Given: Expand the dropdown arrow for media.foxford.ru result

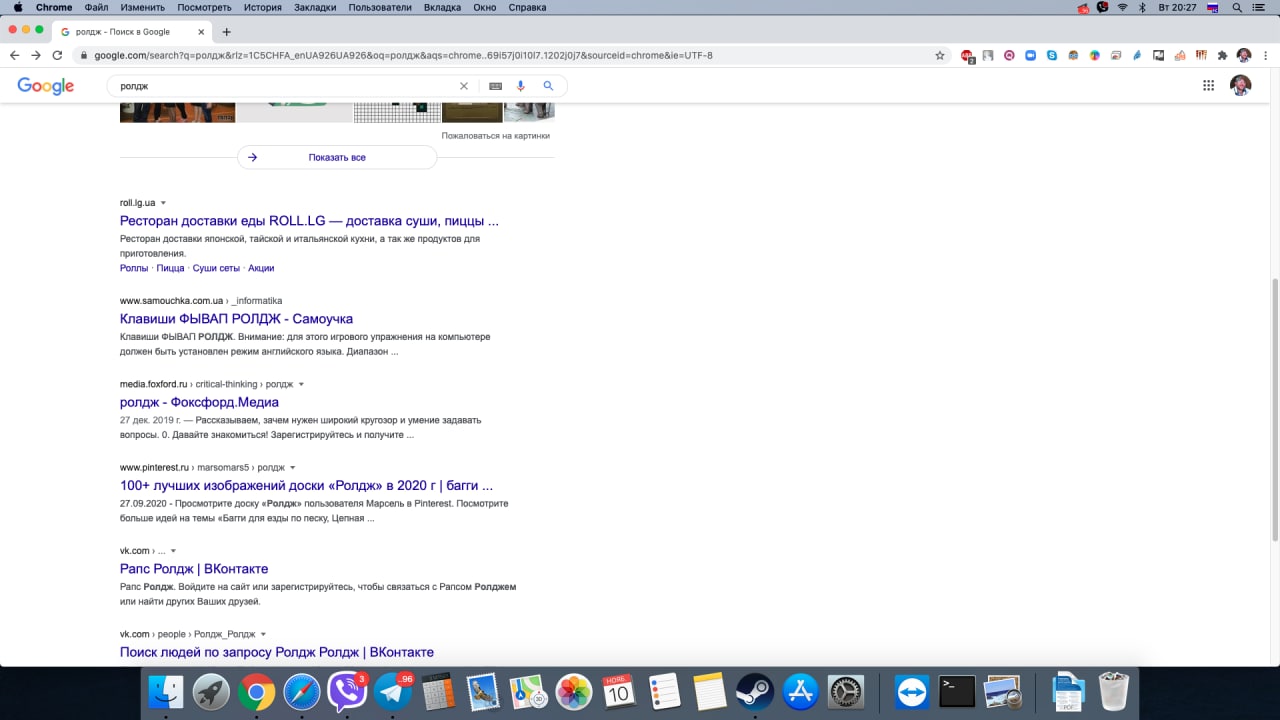Looking at the screenshot, I should 301,384.
